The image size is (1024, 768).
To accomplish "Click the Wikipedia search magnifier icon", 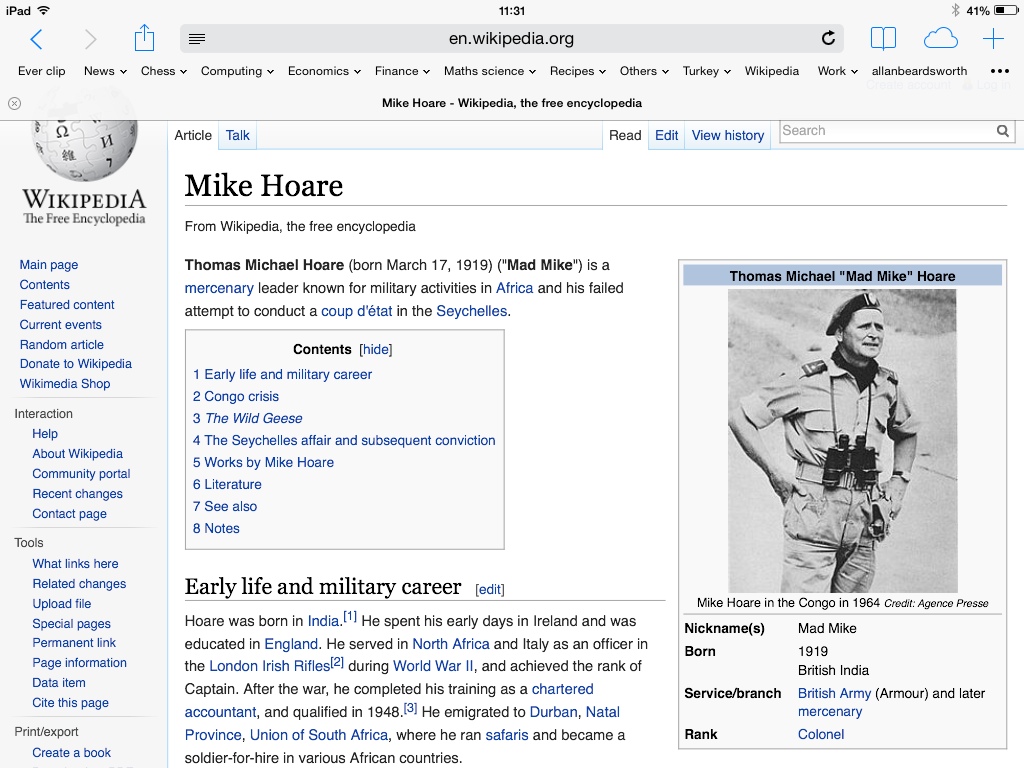I will click(1003, 131).
